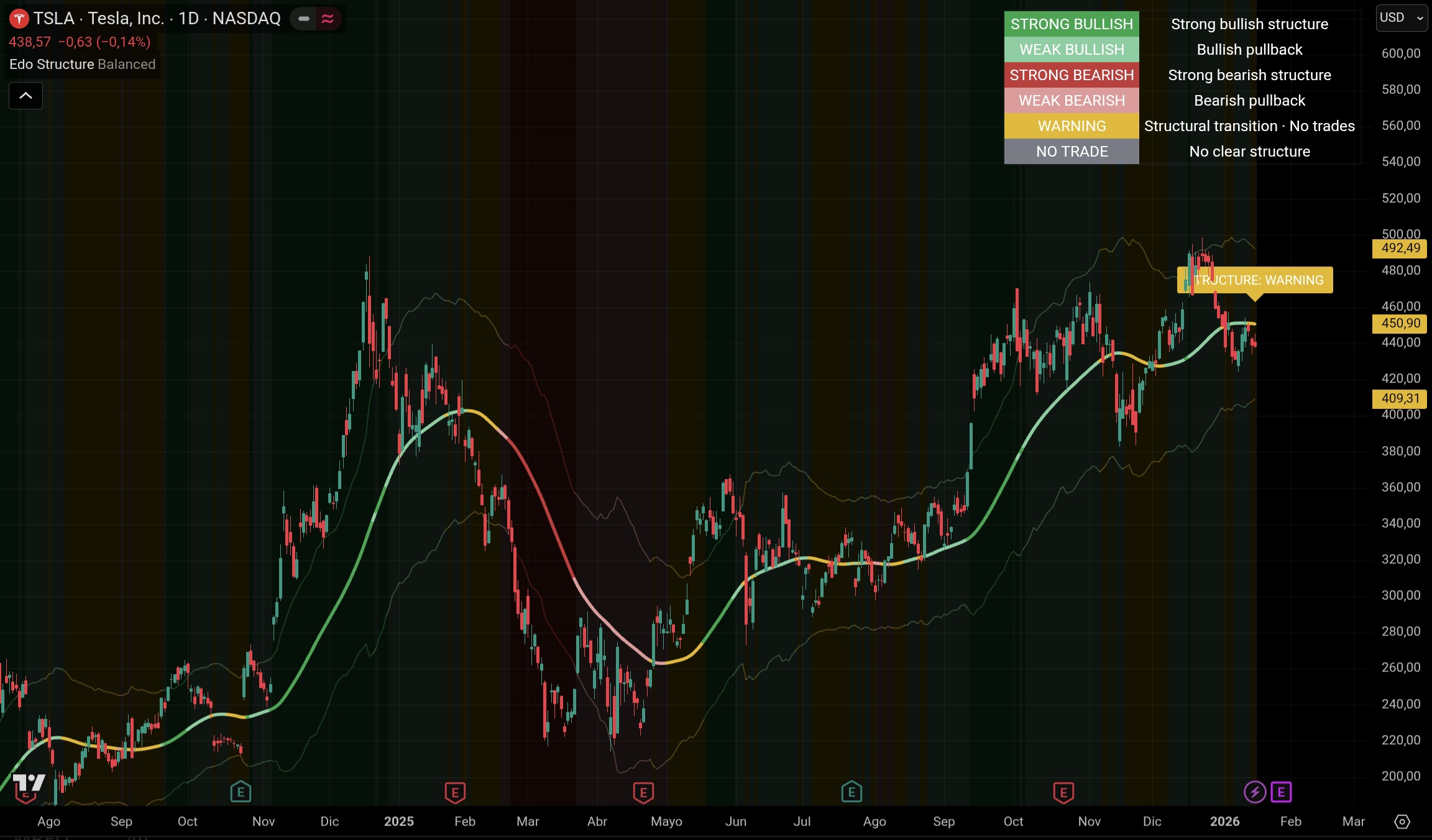Click the TSLA Tesla, Inc. symbol title
The image size is (1432, 840).
[157, 19]
